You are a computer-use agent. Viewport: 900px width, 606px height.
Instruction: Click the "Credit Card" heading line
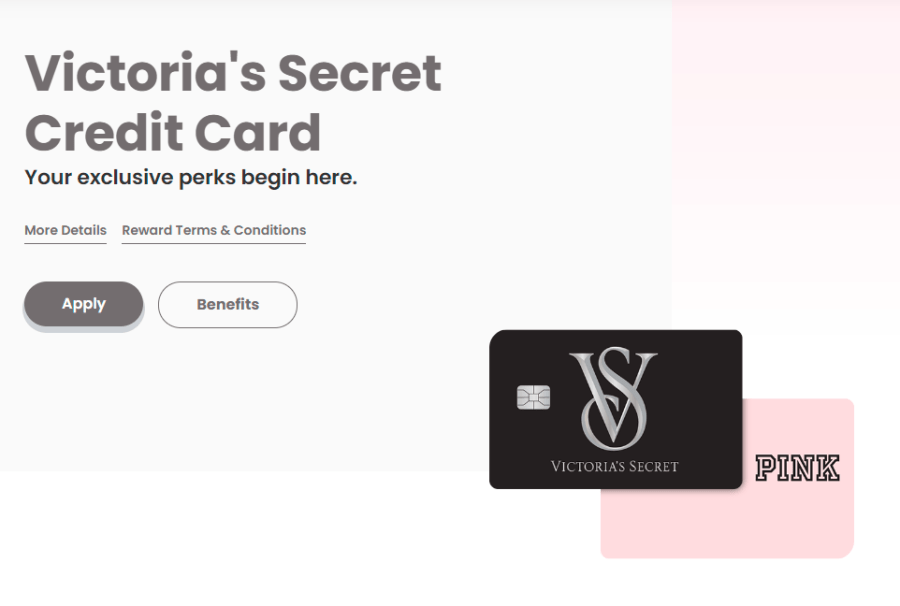pos(173,133)
